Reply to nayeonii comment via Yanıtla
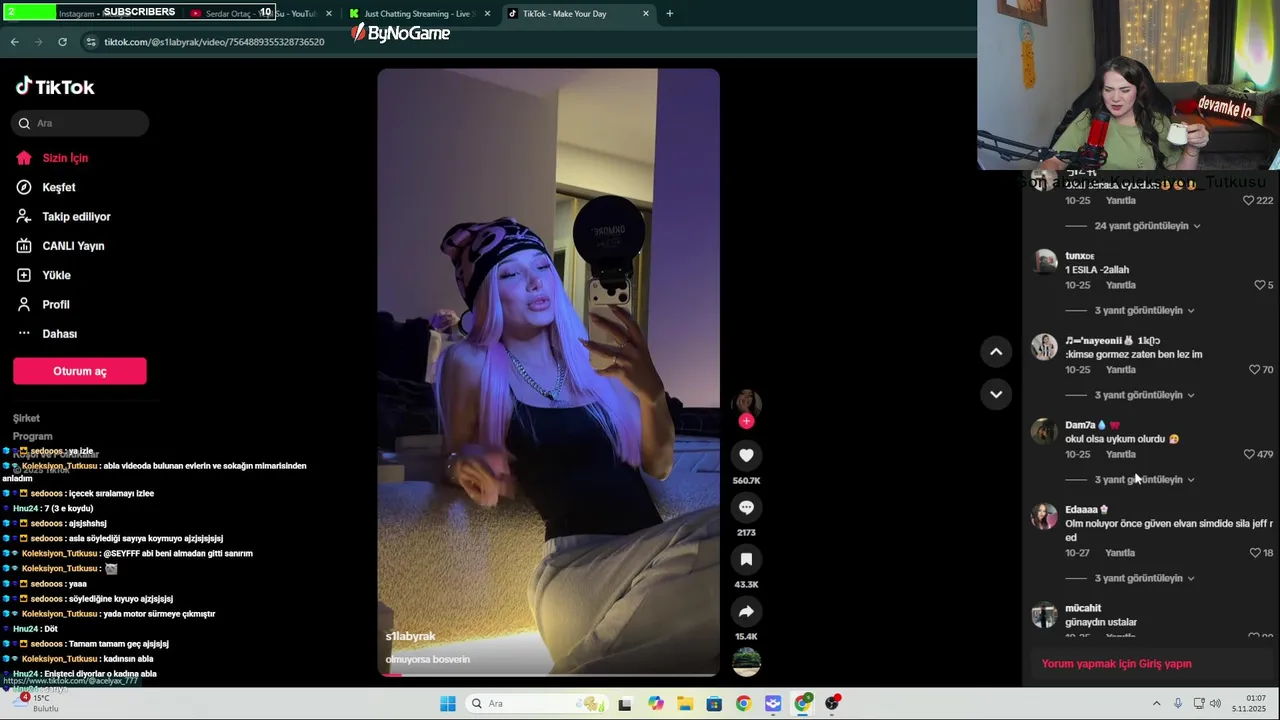The width and height of the screenshot is (1280, 720). point(1120,370)
